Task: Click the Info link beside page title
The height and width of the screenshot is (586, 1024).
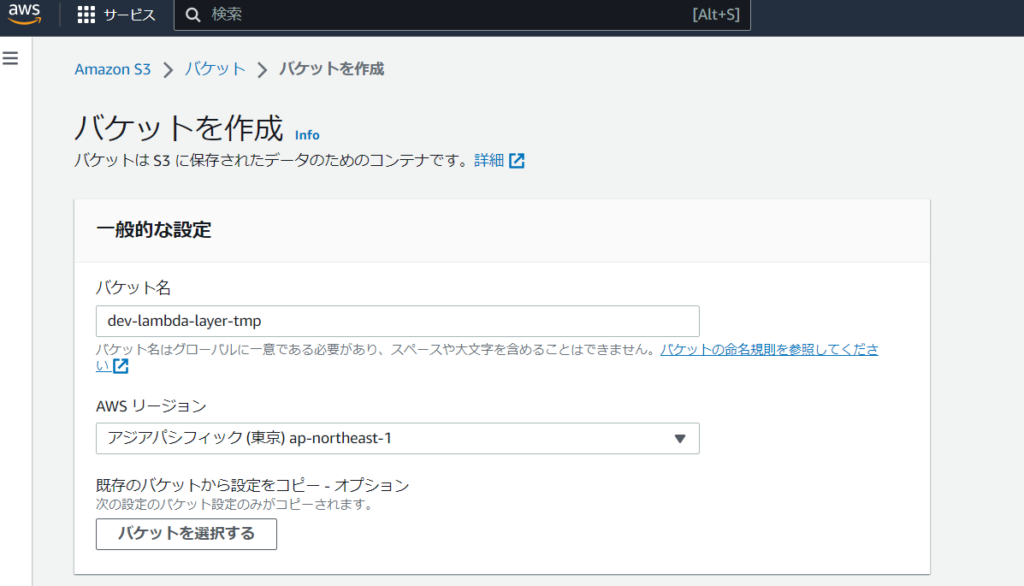Action: click(307, 135)
